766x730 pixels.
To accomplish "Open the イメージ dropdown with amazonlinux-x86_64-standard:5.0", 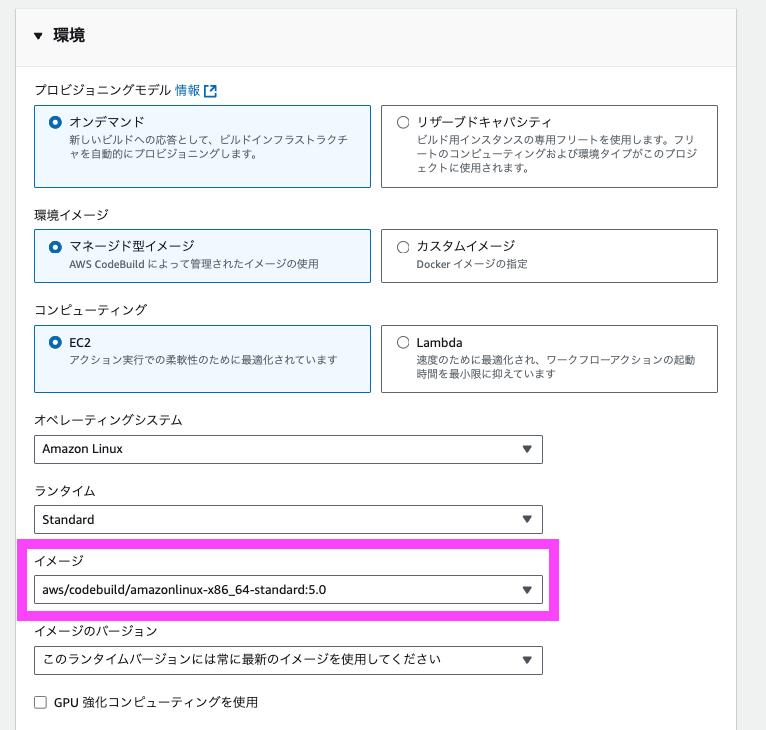I will tap(288, 590).
